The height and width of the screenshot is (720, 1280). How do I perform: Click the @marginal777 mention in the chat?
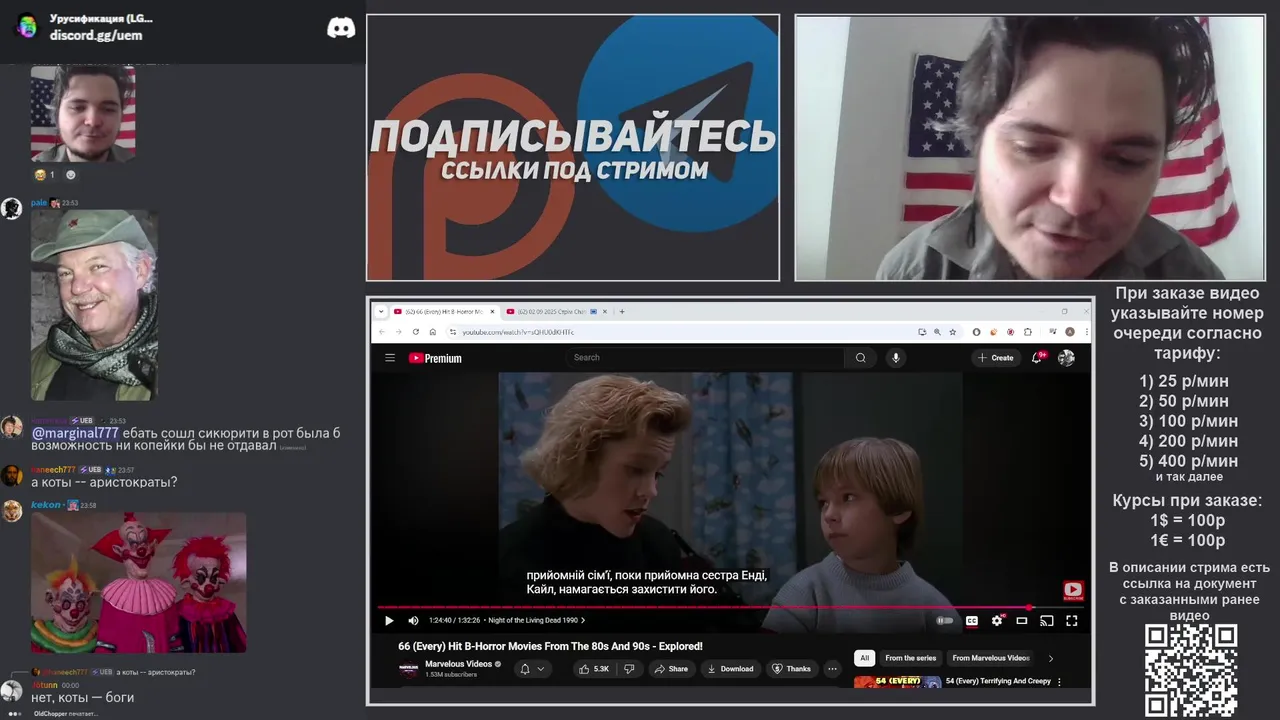click(75, 433)
